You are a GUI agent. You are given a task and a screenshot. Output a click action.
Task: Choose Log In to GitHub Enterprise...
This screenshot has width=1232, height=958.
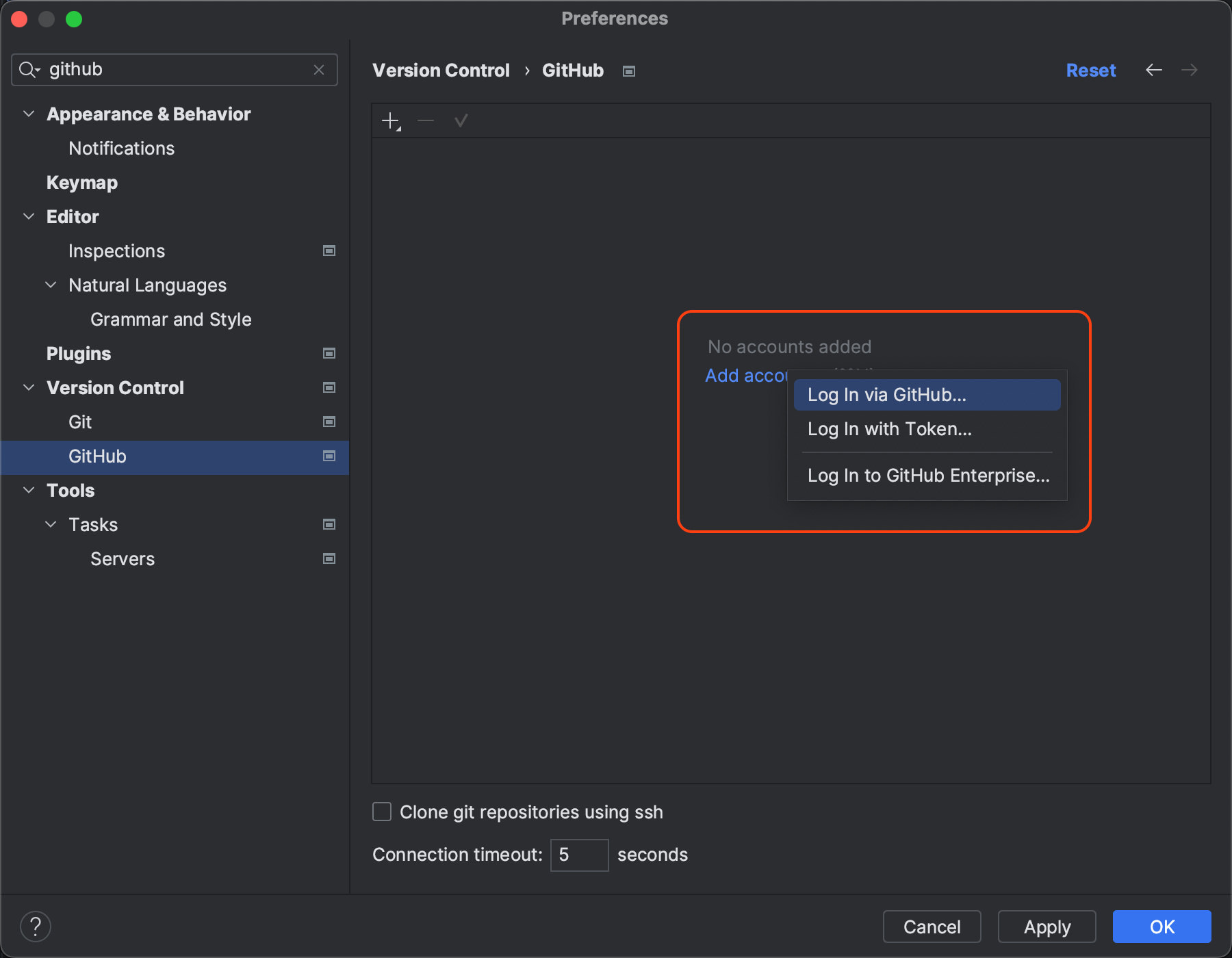point(927,476)
